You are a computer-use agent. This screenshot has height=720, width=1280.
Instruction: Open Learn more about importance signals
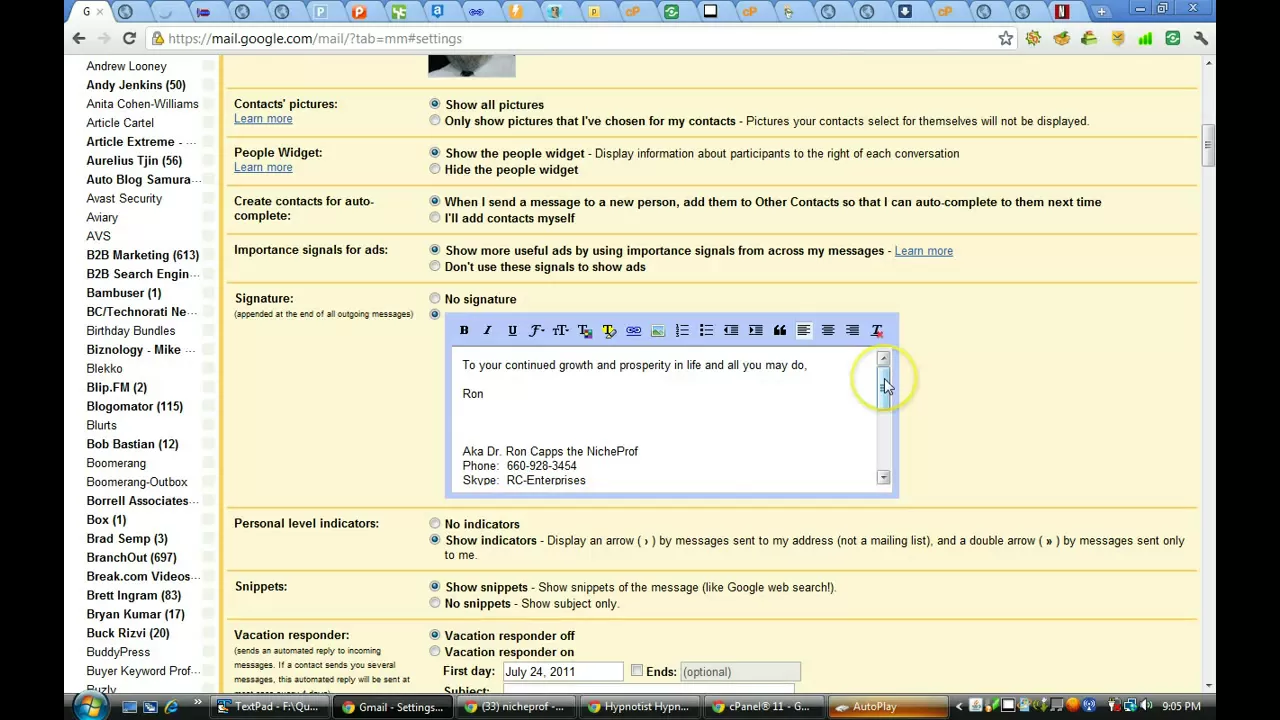(923, 251)
